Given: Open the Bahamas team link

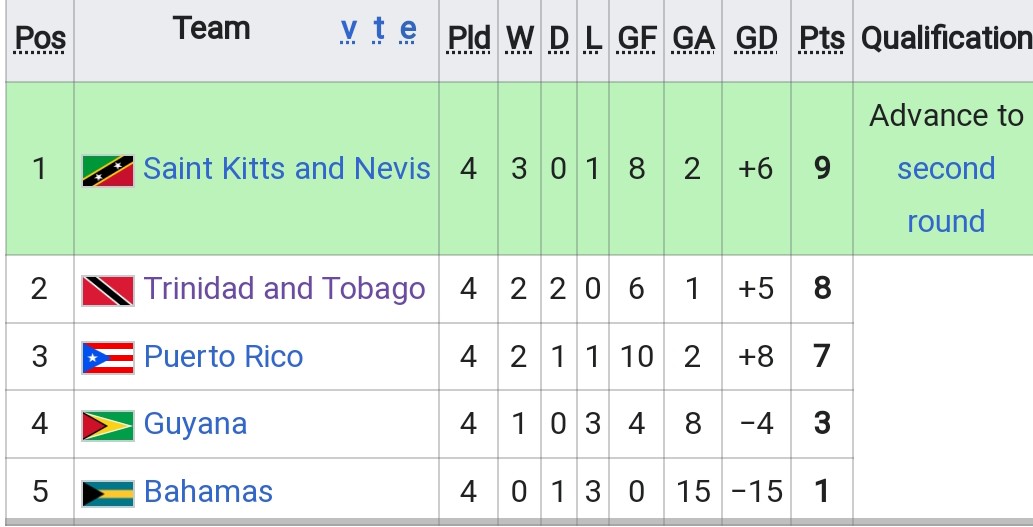Looking at the screenshot, I should tap(208, 492).
